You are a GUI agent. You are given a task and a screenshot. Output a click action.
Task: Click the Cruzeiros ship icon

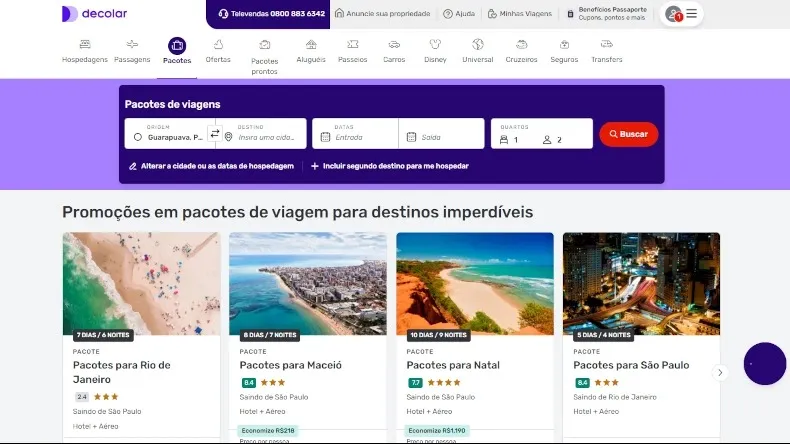pos(521,44)
